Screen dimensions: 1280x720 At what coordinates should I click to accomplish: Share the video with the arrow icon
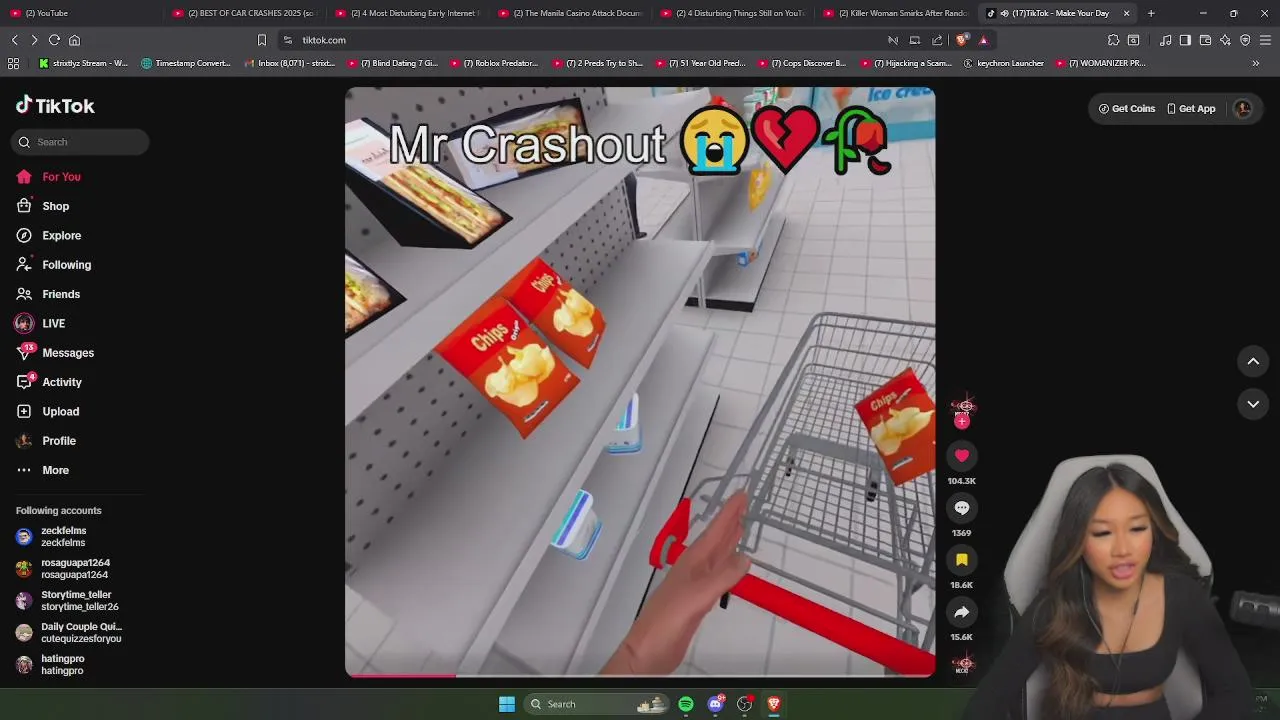click(961, 612)
